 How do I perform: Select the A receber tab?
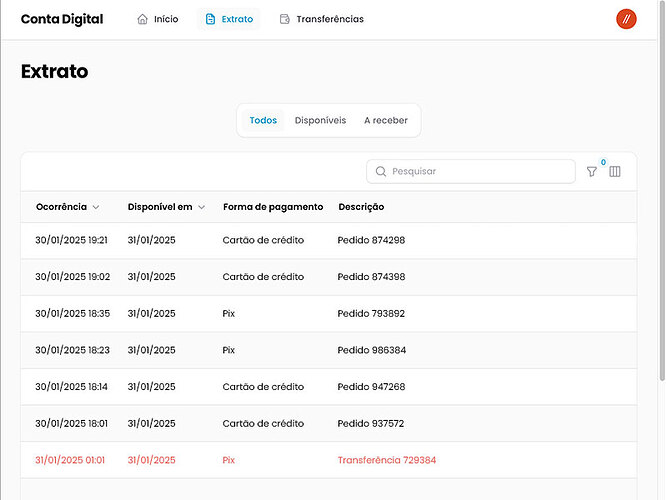point(385,120)
